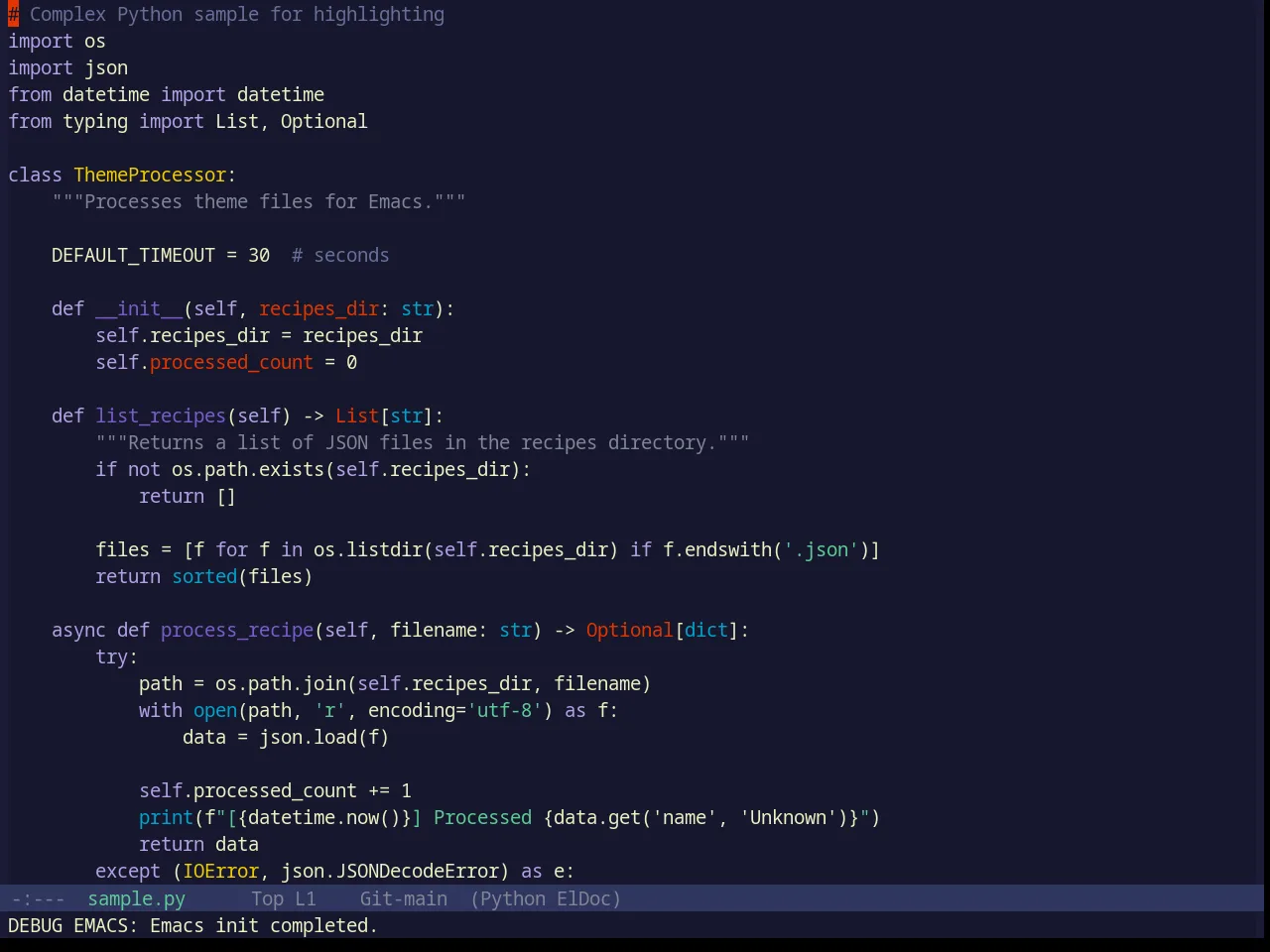Click the 'async' keyword

[x=78, y=630]
